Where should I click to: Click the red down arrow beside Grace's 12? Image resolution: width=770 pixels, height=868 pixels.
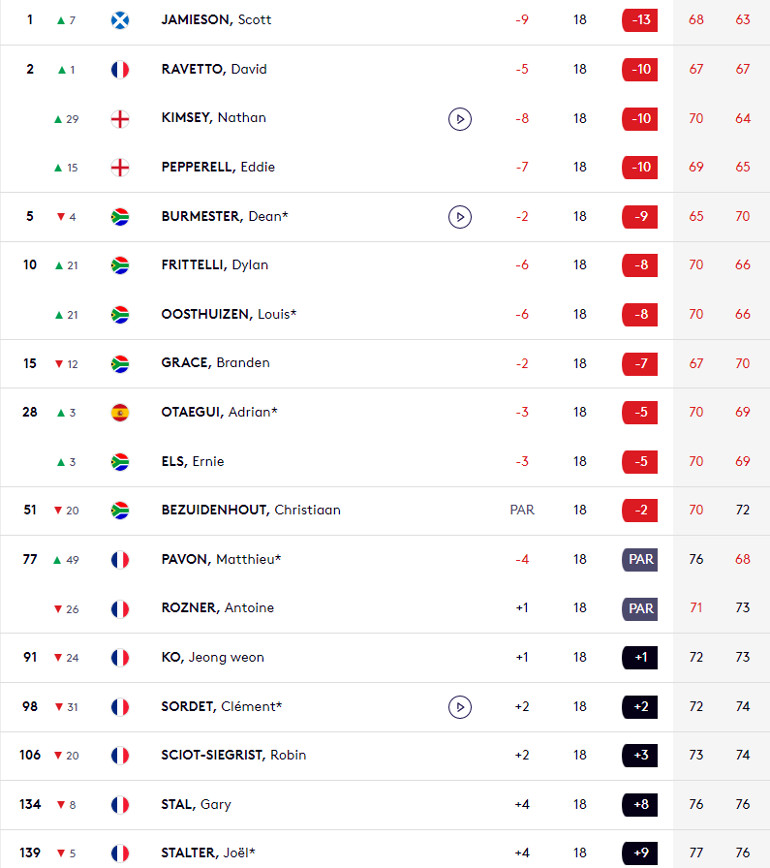coord(59,364)
